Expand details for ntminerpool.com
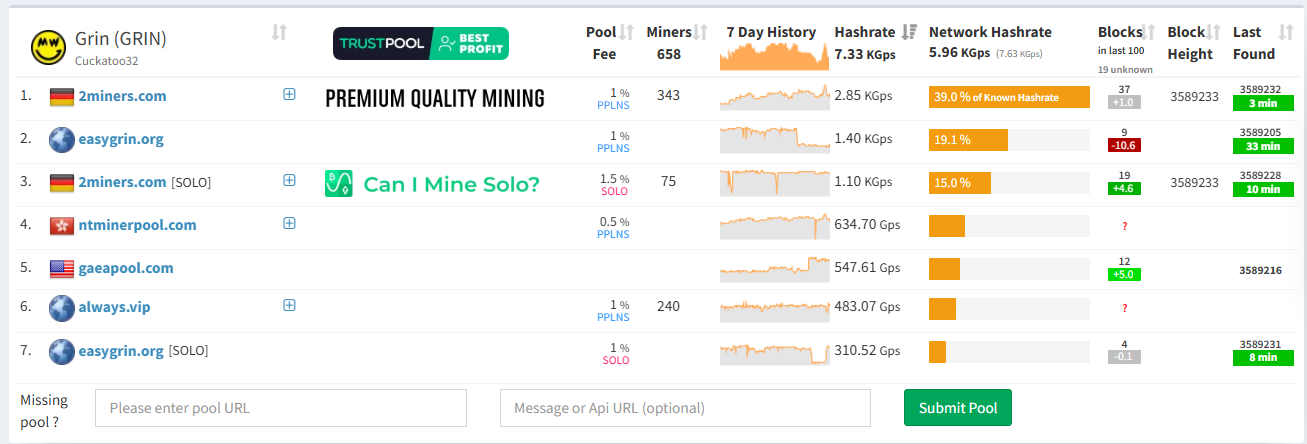This screenshot has height=444, width=1307. [289, 223]
